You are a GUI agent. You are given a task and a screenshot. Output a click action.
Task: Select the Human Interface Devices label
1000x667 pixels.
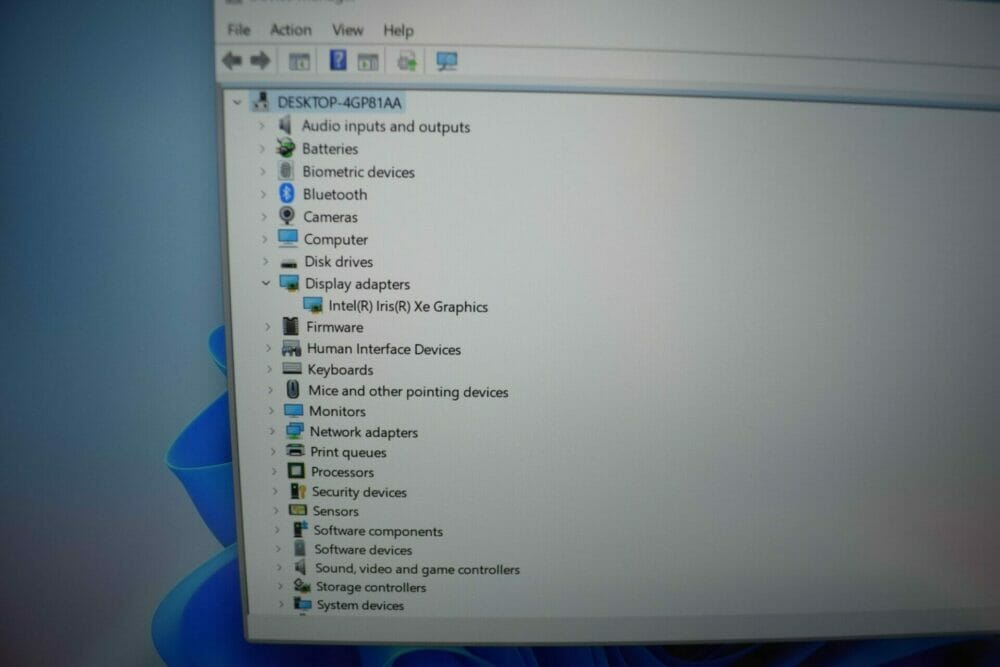point(384,349)
